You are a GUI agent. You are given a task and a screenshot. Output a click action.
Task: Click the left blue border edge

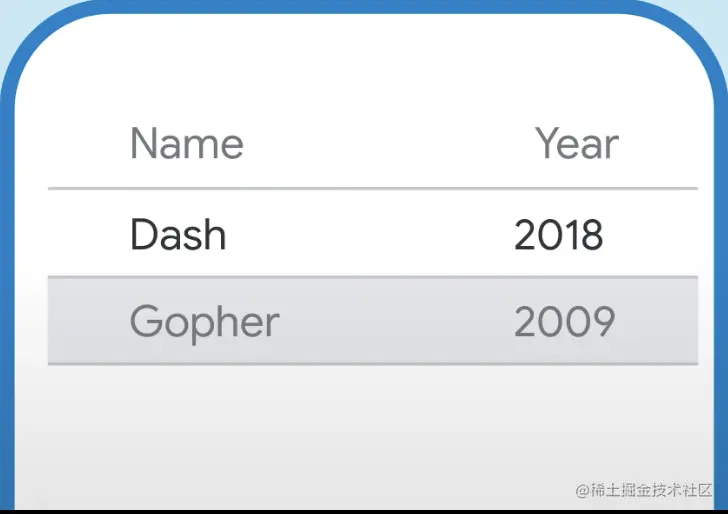pos(7,300)
